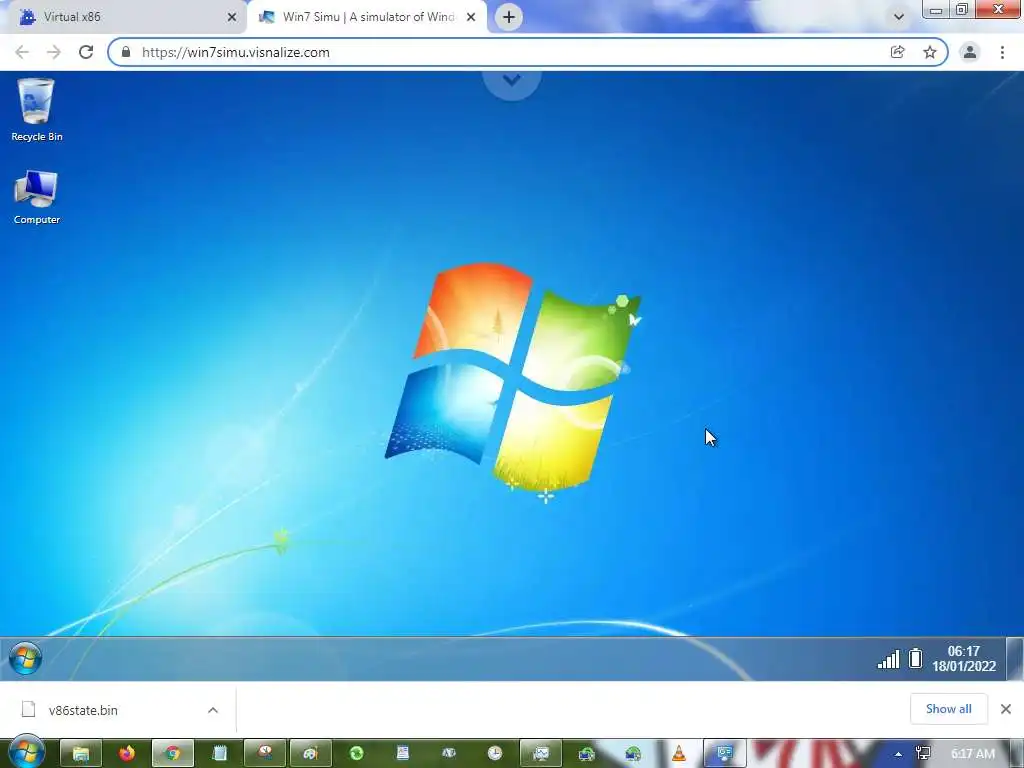Click host taskbar clock 6:17 AM
Screen dimensions: 1024x768
972,754
